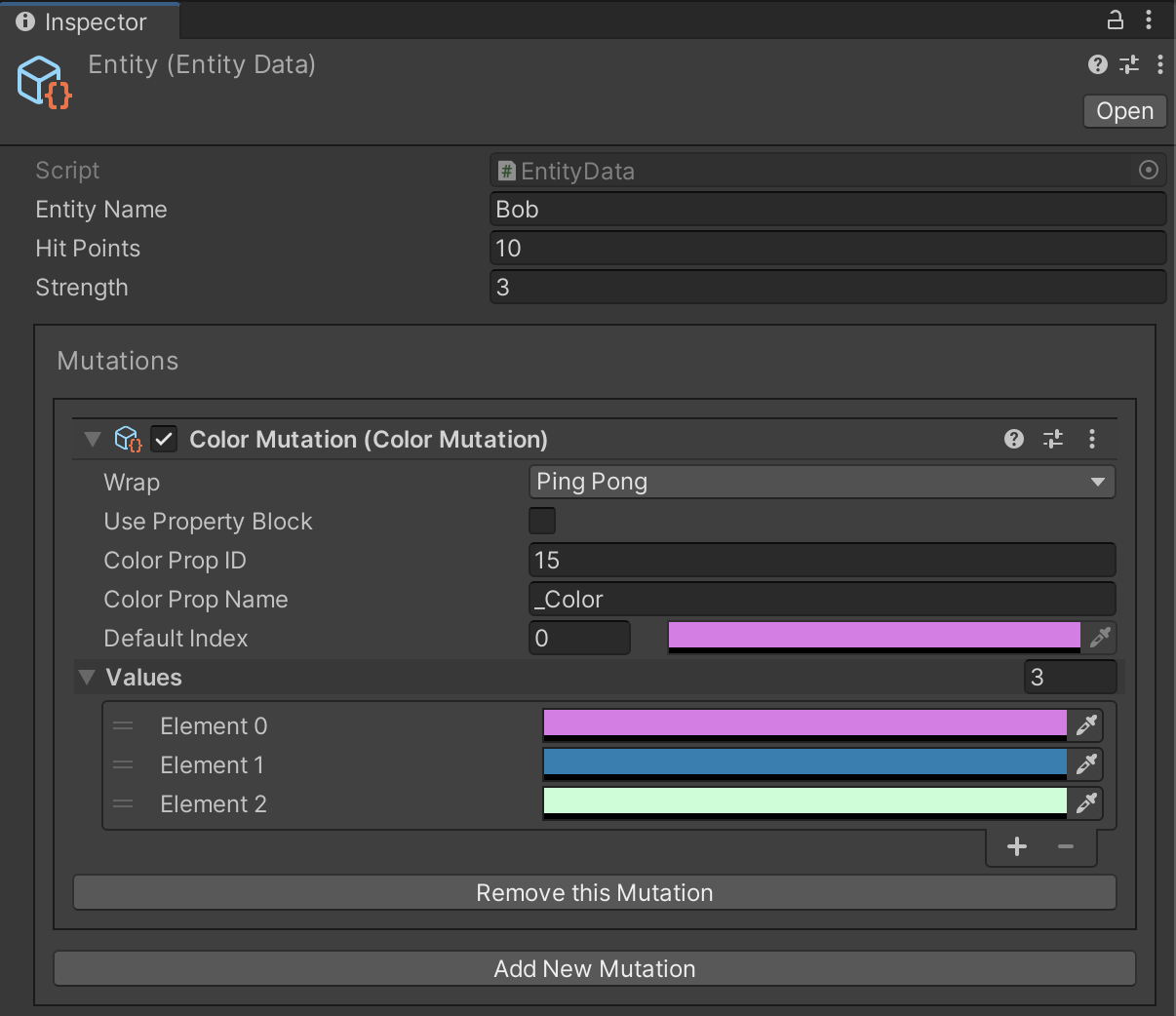The width and height of the screenshot is (1176, 1016).
Task: Click the Default Index label
Action: pyautogui.click(x=176, y=639)
